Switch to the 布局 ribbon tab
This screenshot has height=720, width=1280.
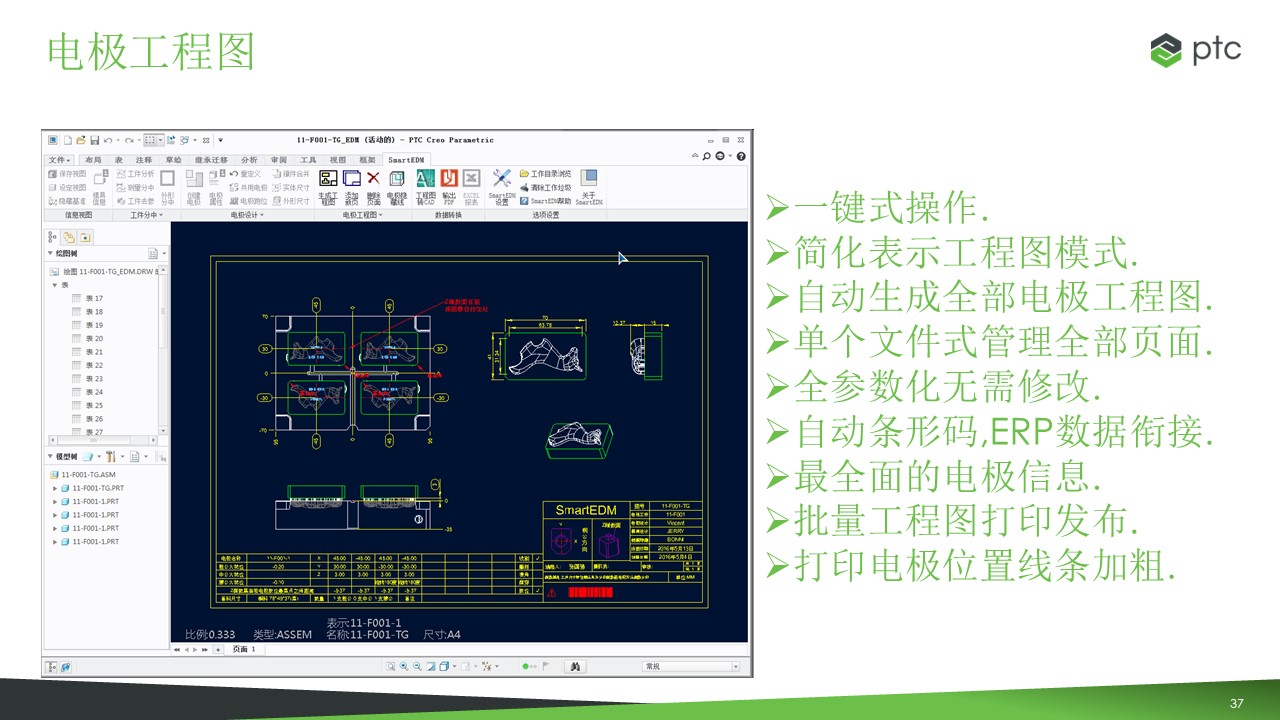click(93, 160)
